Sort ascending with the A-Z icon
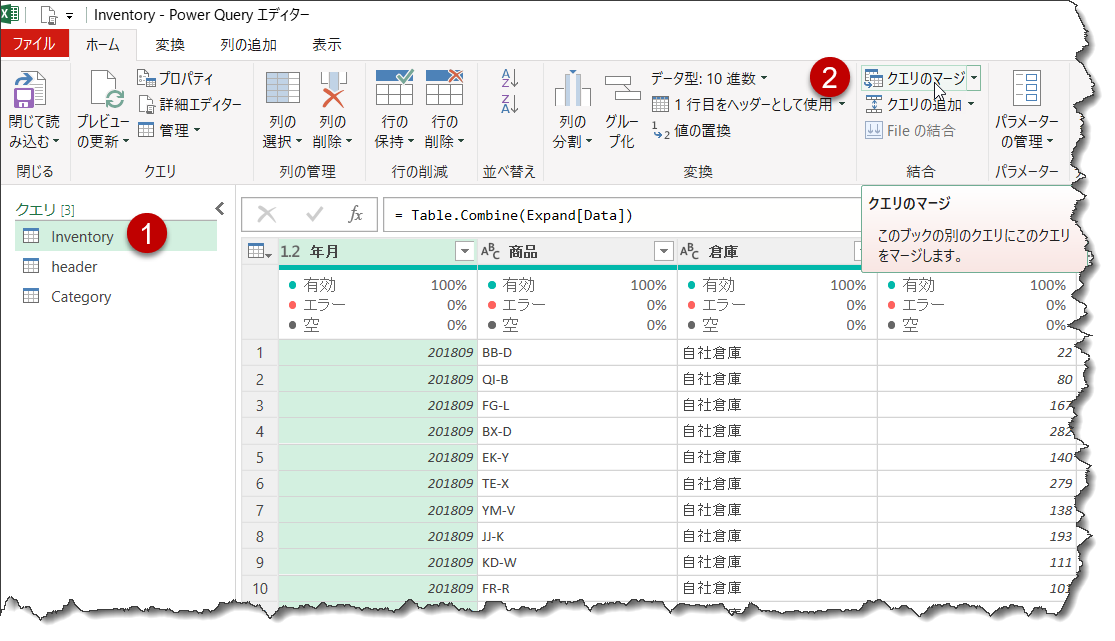This screenshot has height=641, width=1115. pos(509,78)
